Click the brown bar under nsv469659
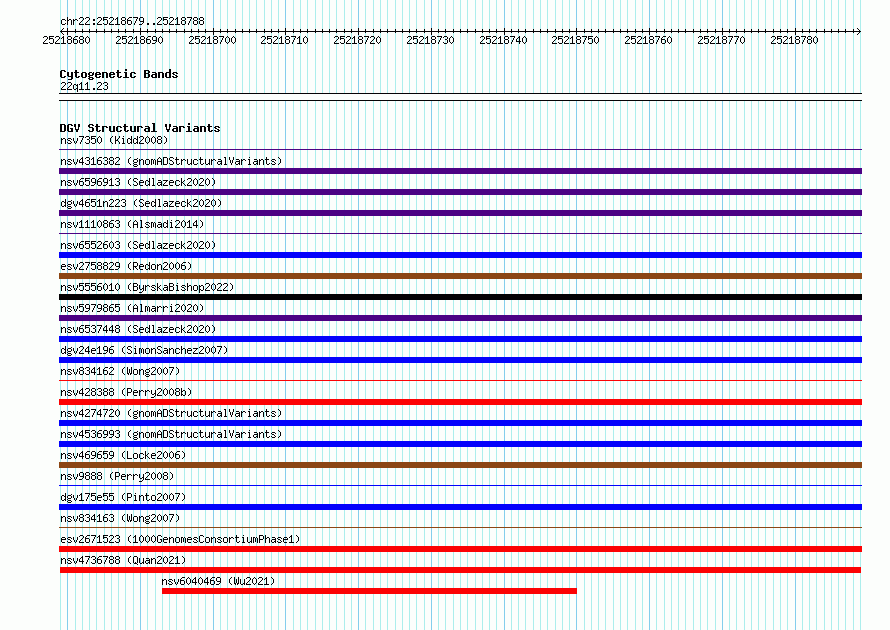The width and height of the screenshot is (890, 630). tap(460, 465)
